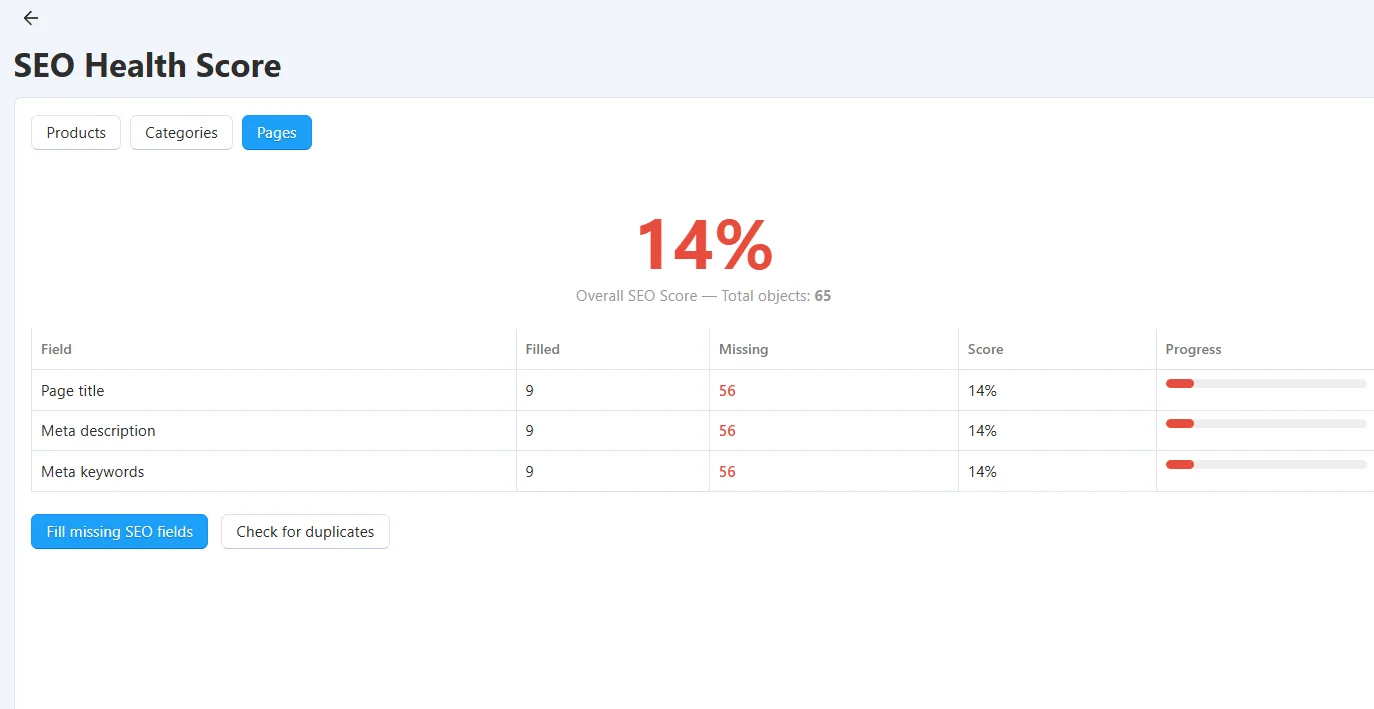The height and width of the screenshot is (709, 1374).
Task: Click filled count 9 for Meta keywords
Action: pyautogui.click(x=530, y=472)
